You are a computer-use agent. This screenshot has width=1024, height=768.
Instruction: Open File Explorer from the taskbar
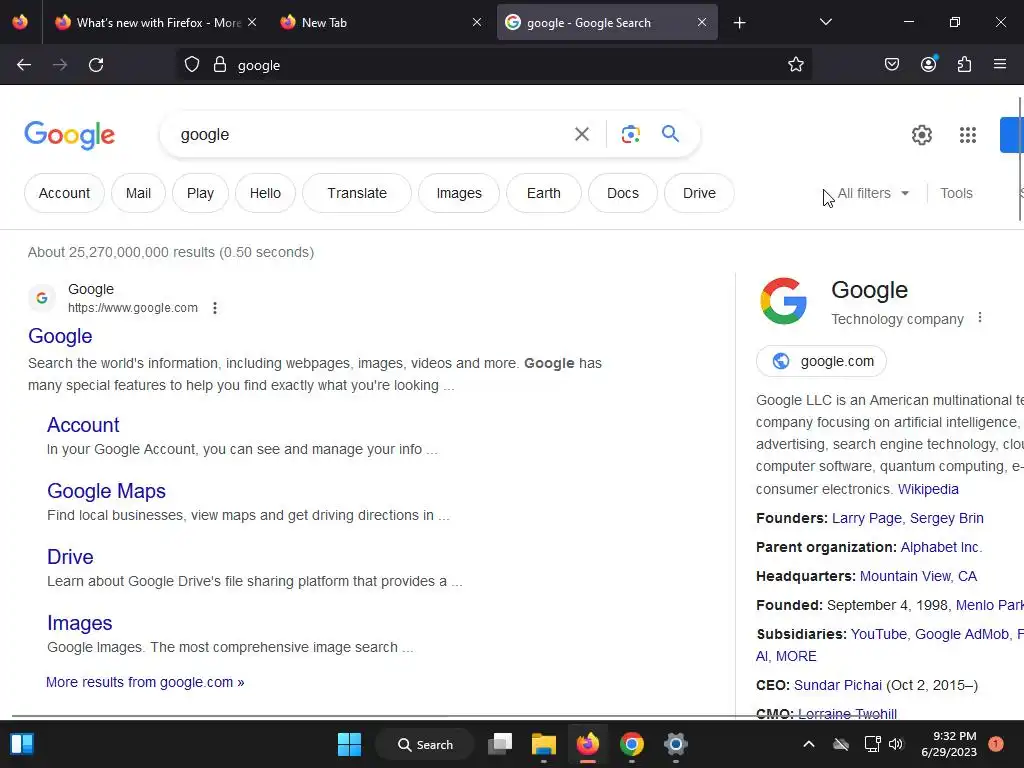tap(543, 744)
